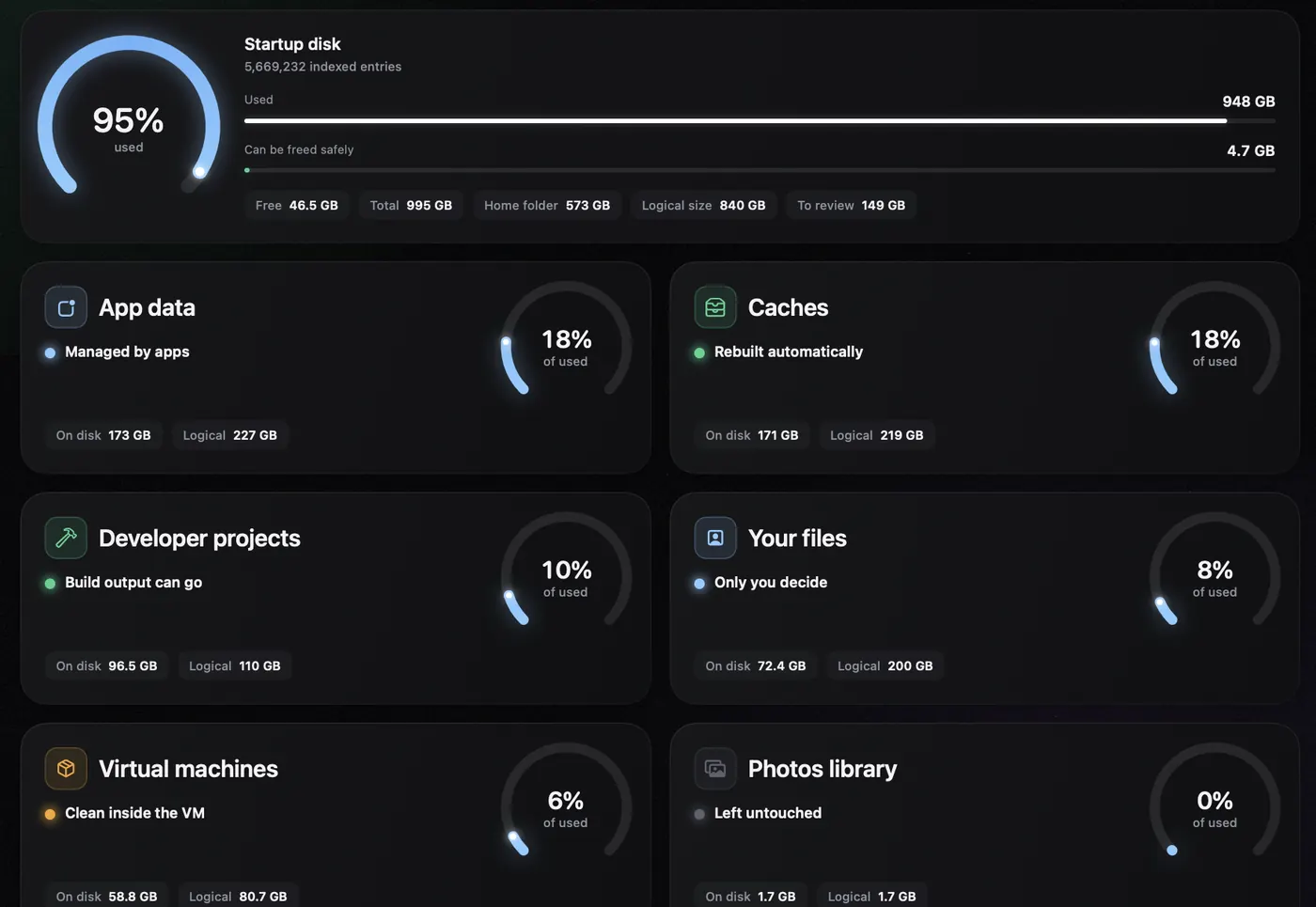Click the Virtual machines cube icon
Screen dimensions: 1316x907
pyautogui.click(x=66, y=769)
